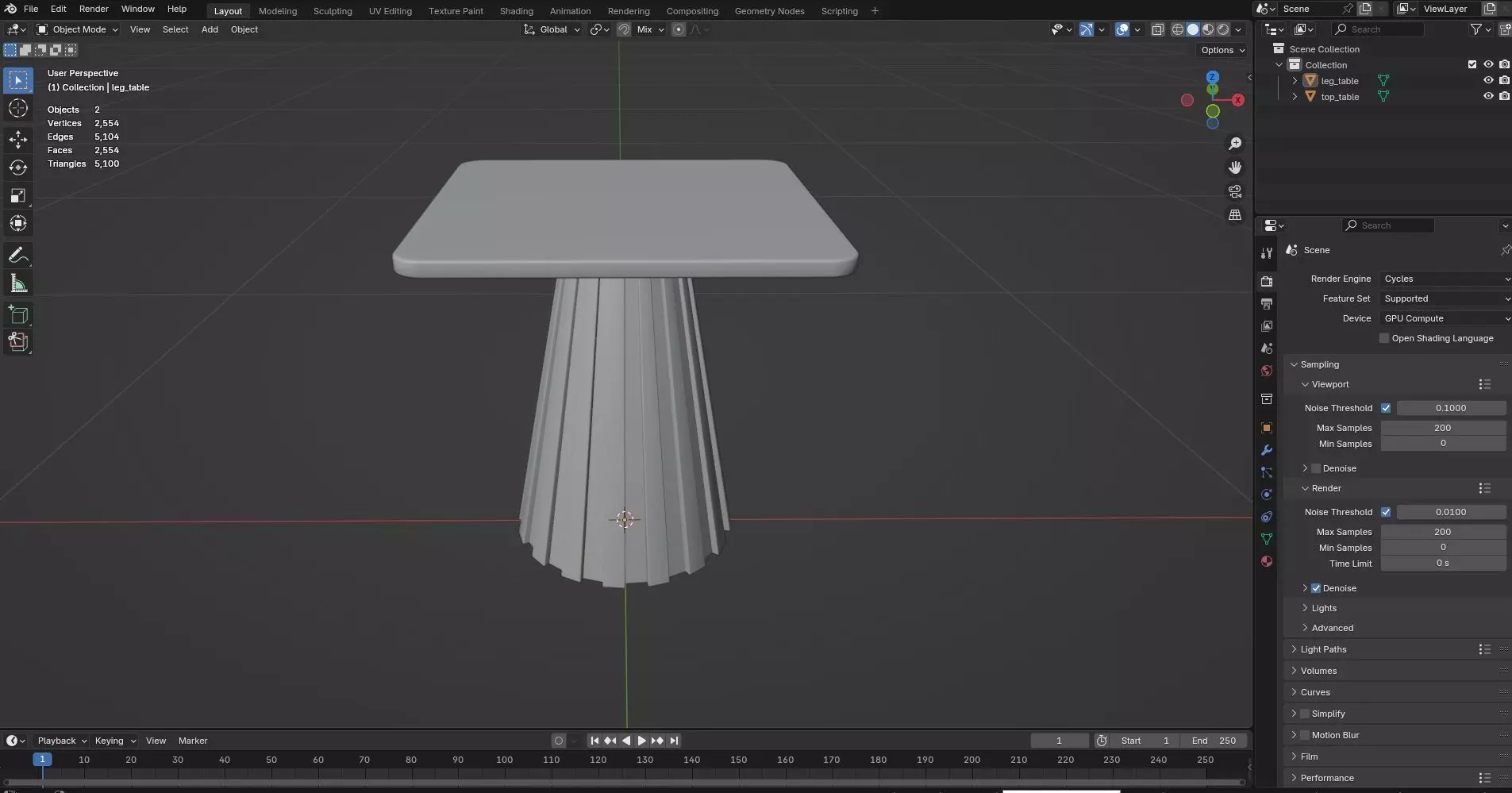Select the Cursor tool in the toolbar
This screenshot has height=793, width=1512.
point(18,108)
